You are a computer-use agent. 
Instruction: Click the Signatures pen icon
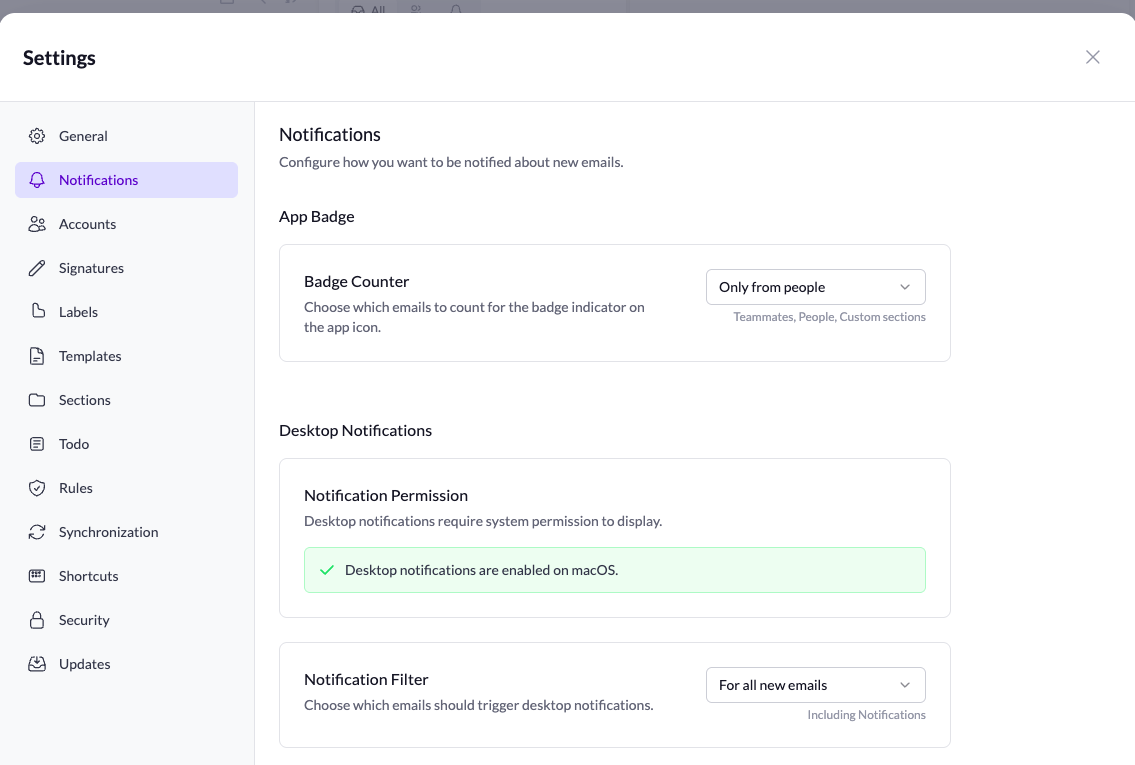click(x=37, y=268)
